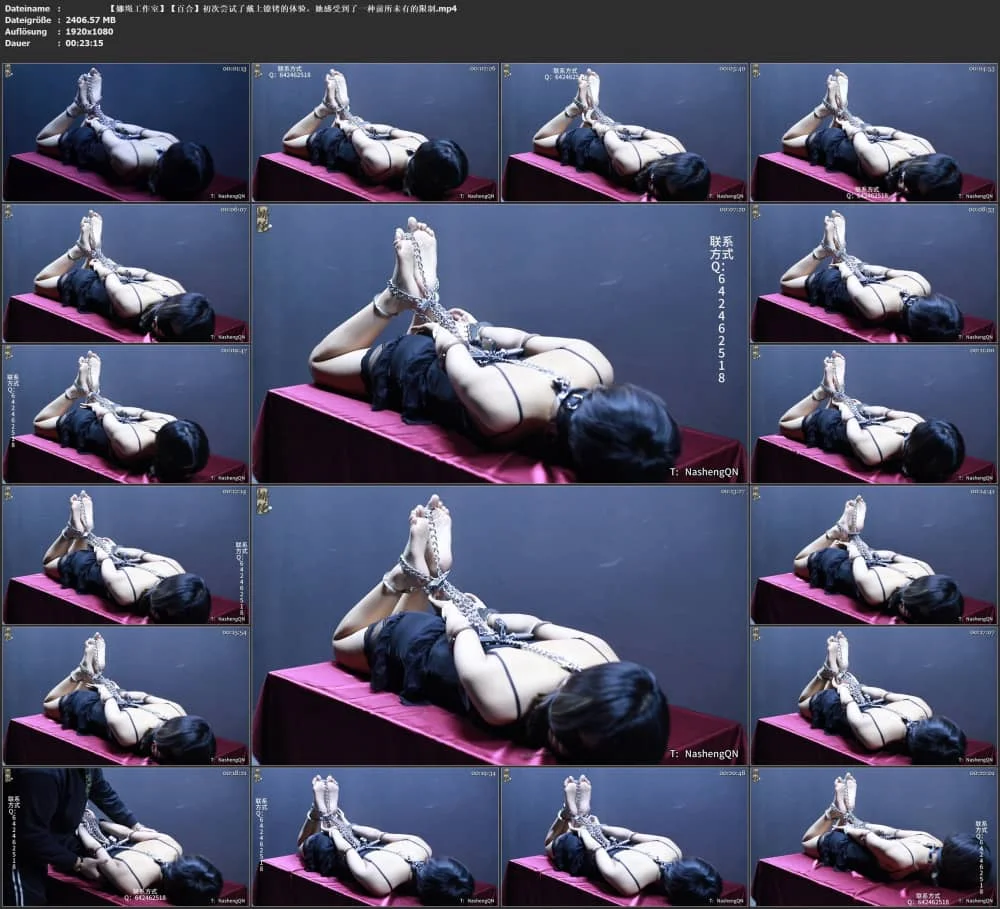Click the corner logo icon in the 00:20:48 thumbnail
This screenshot has width=1000, height=909.
click(x=507, y=775)
